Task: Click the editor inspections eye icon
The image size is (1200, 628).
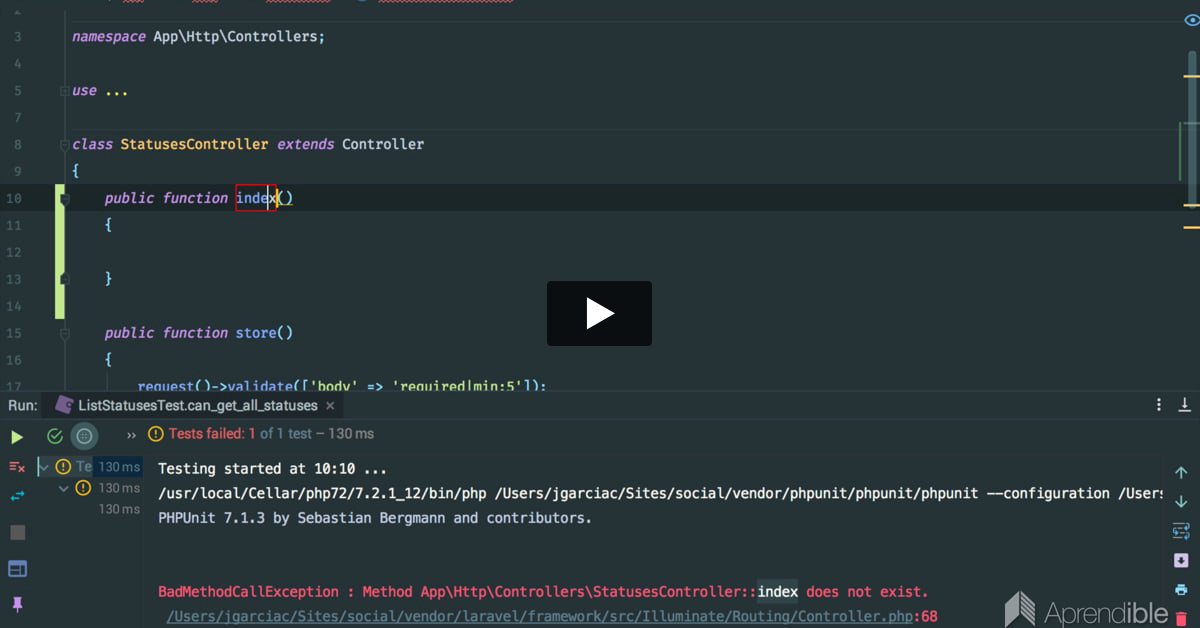Action: [x=1190, y=21]
